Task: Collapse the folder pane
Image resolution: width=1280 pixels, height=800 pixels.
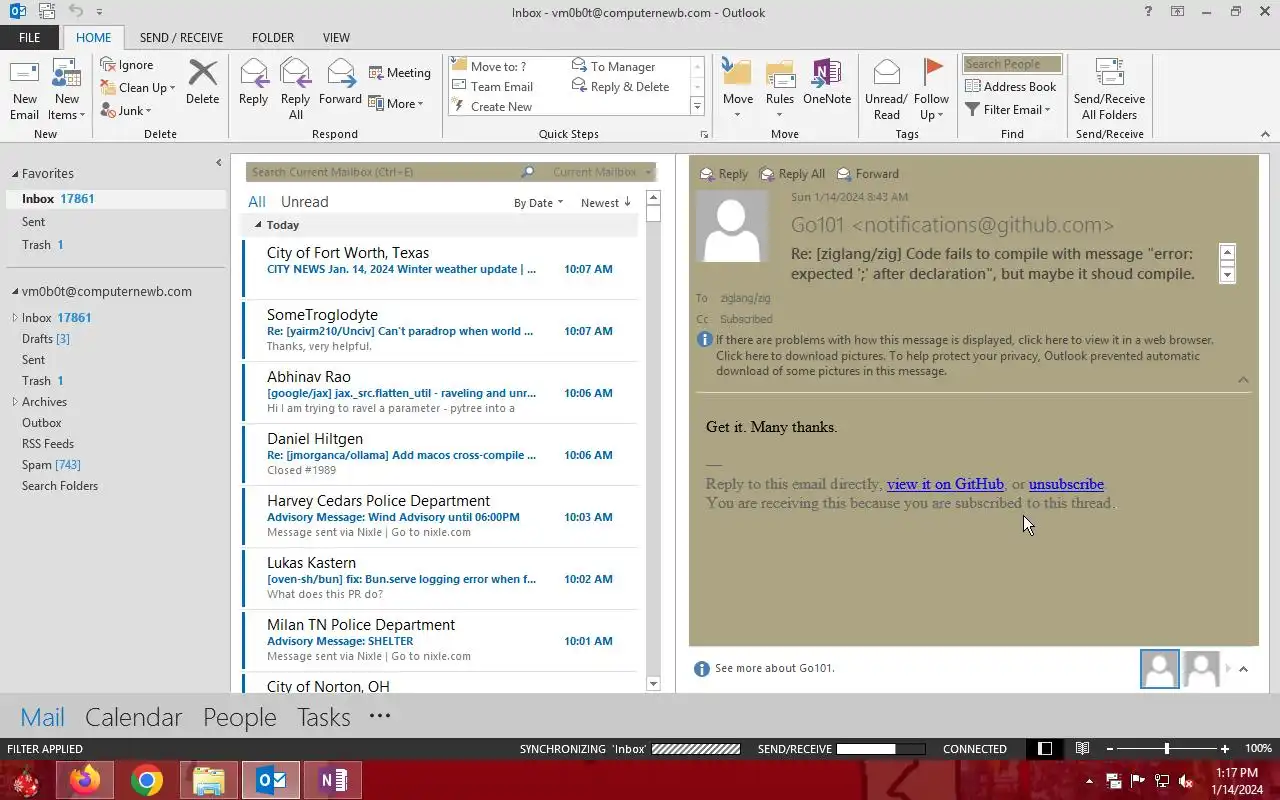Action: [x=219, y=163]
